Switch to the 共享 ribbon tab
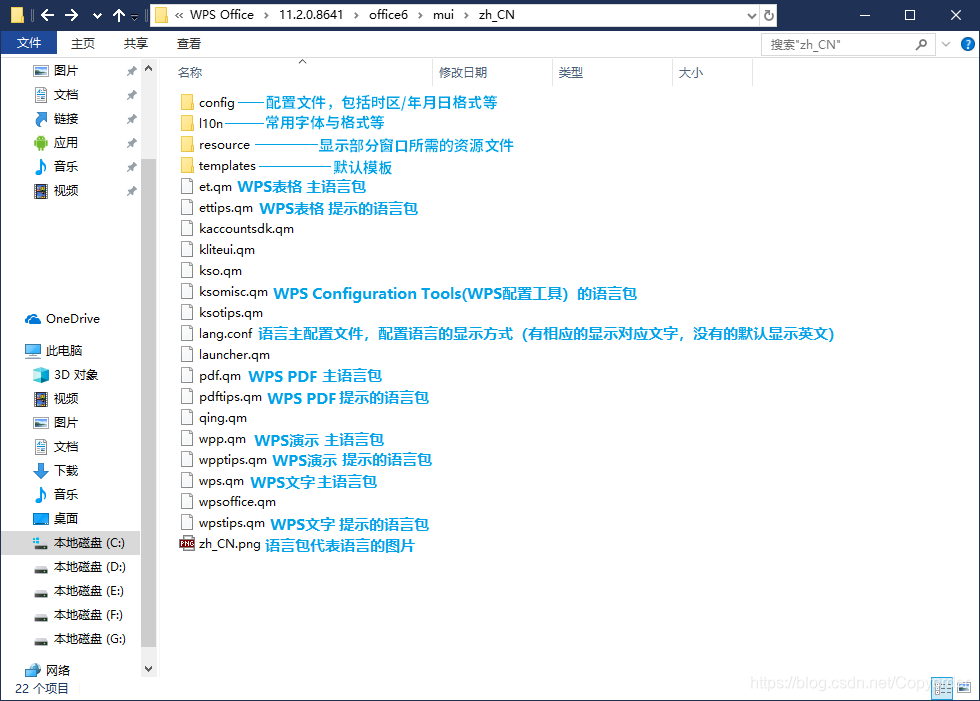980x701 pixels. pyautogui.click(x=136, y=43)
